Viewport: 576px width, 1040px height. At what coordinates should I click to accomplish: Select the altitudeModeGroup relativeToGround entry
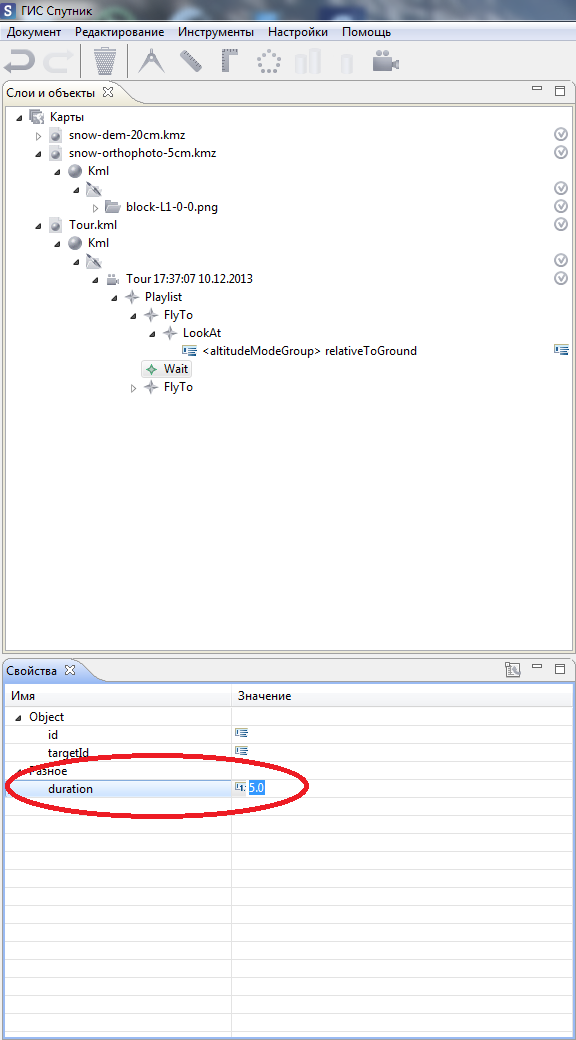point(309,351)
